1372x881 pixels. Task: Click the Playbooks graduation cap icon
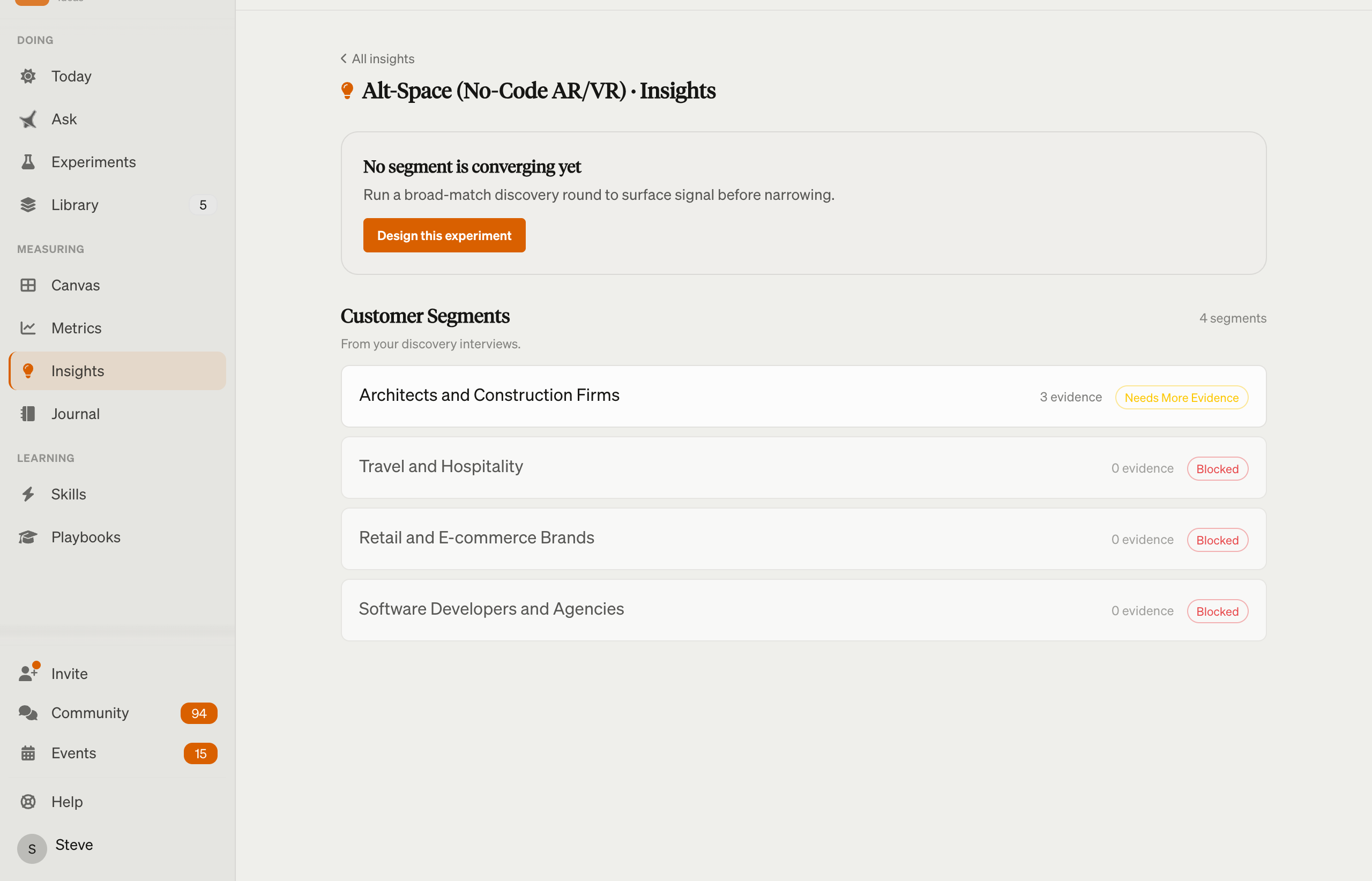click(28, 536)
